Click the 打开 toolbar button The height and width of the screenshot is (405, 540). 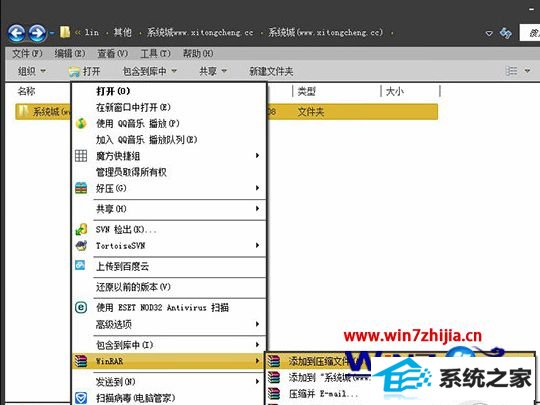84,71
